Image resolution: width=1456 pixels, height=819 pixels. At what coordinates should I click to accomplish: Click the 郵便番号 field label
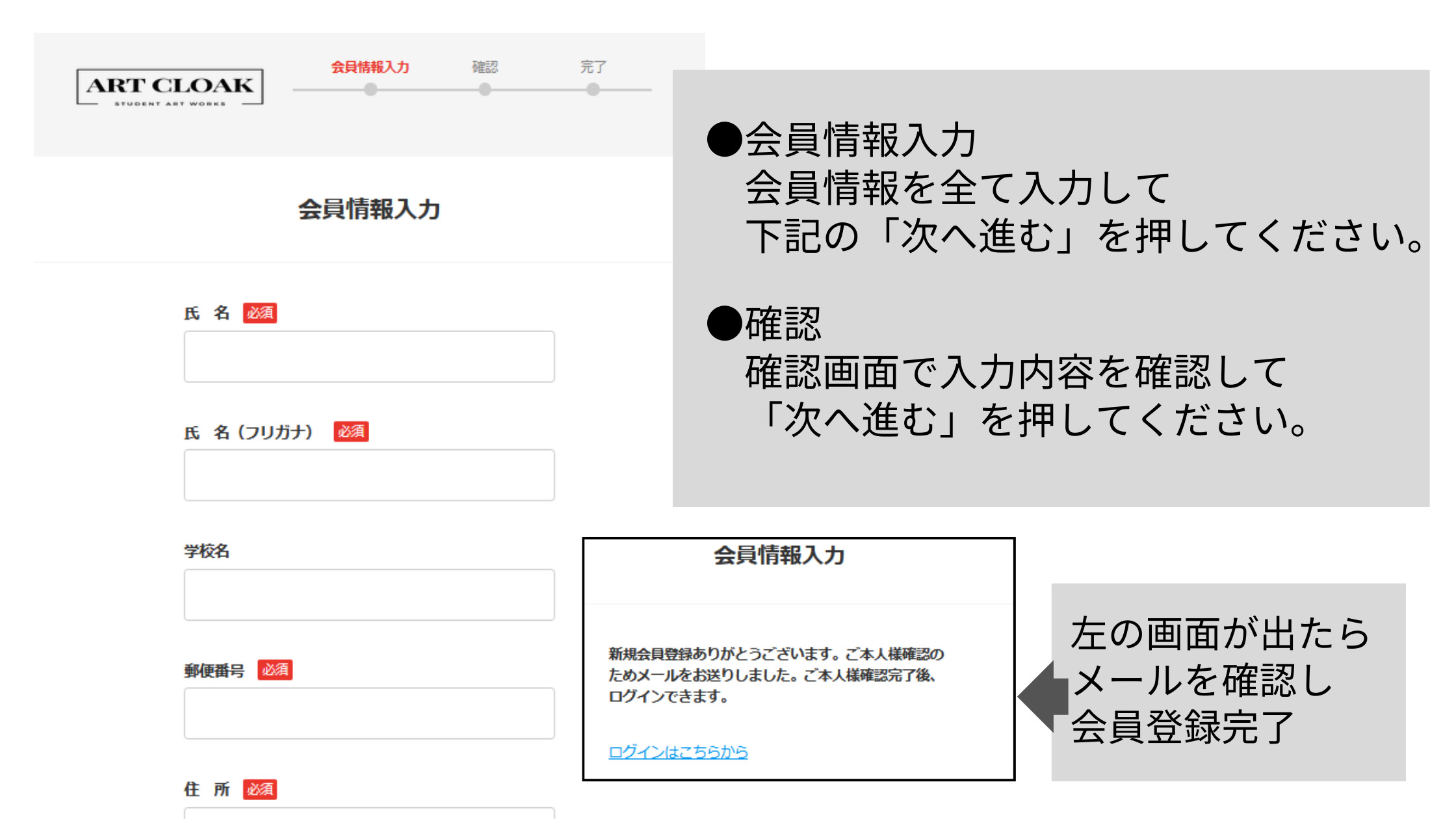pos(214,670)
